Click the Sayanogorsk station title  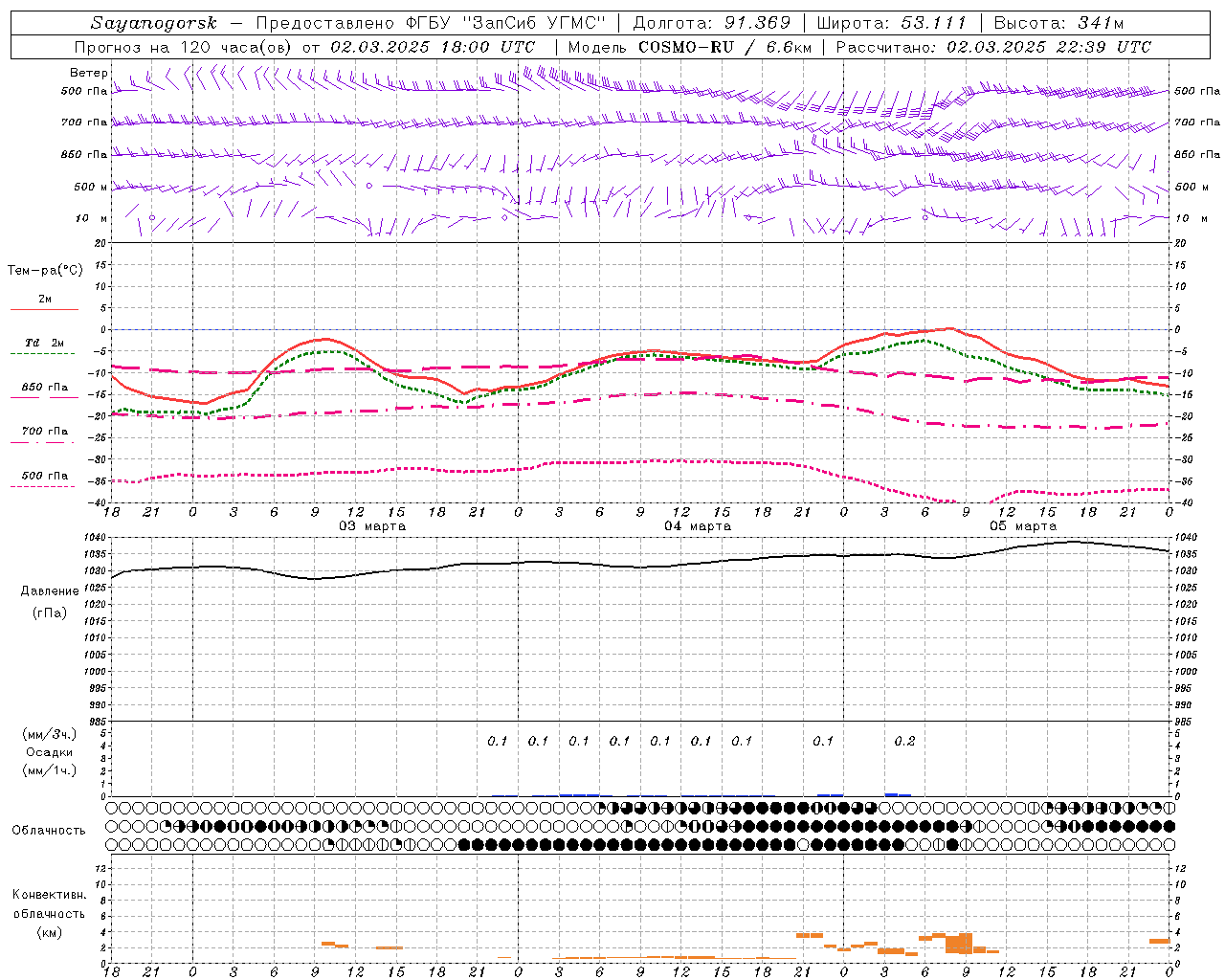[153, 23]
